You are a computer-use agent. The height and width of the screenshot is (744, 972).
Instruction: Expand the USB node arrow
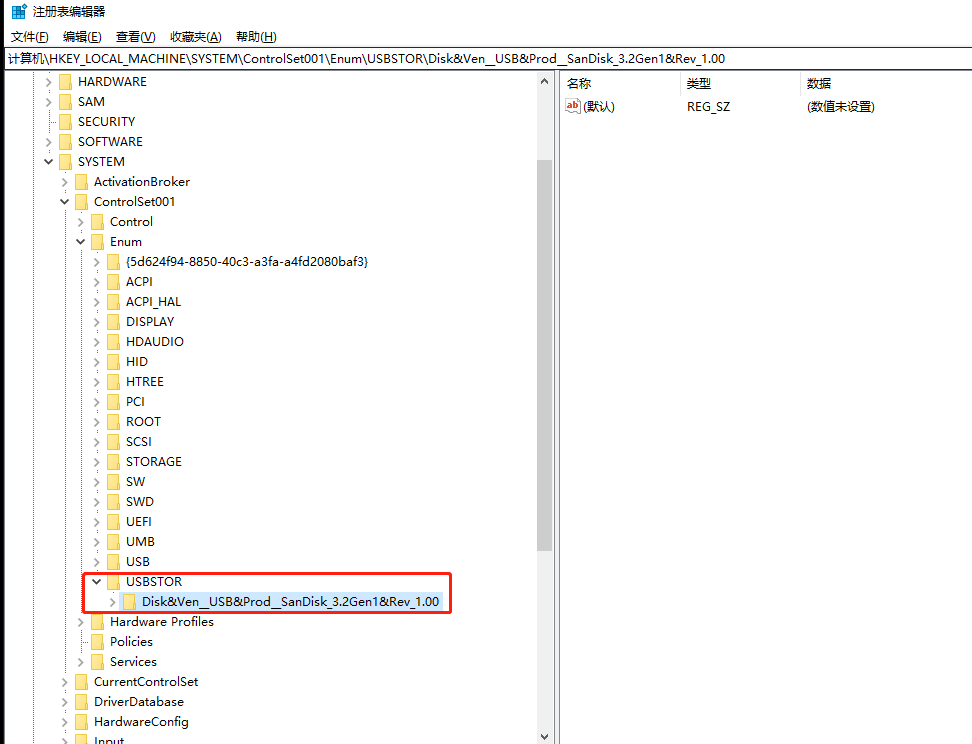(97, 561)
